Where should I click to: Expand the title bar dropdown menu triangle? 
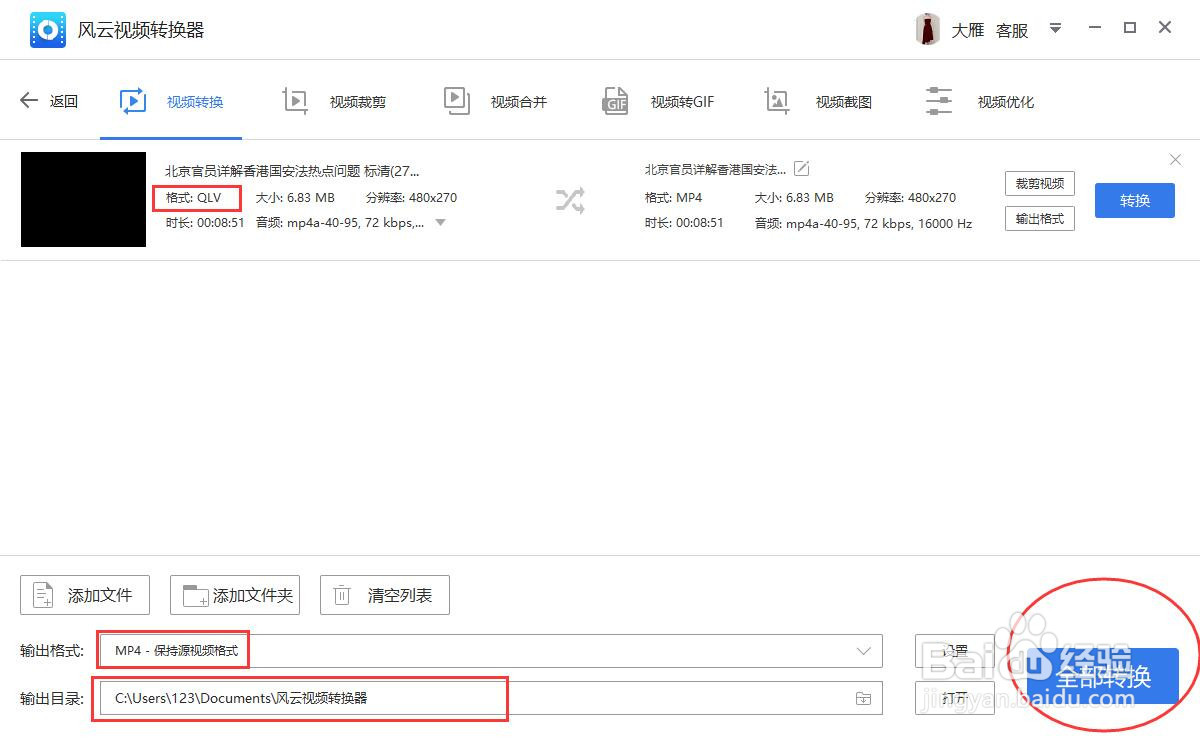[x=1056, y=29]
